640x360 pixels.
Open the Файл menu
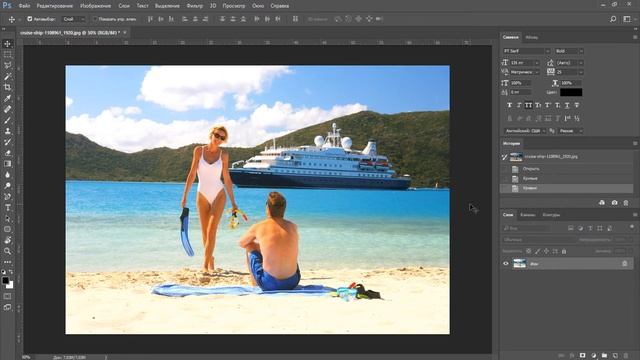tap(24, 6)
